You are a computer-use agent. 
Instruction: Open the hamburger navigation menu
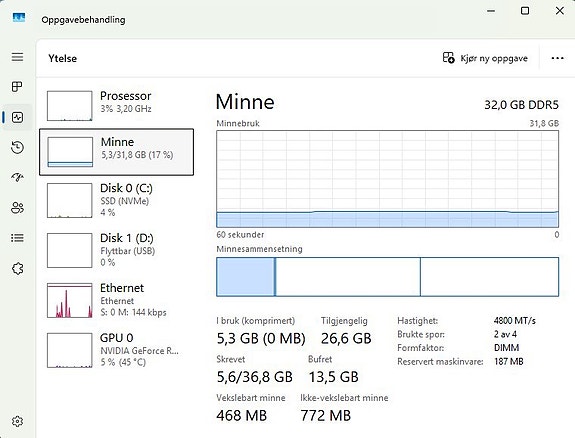[17, 57]
